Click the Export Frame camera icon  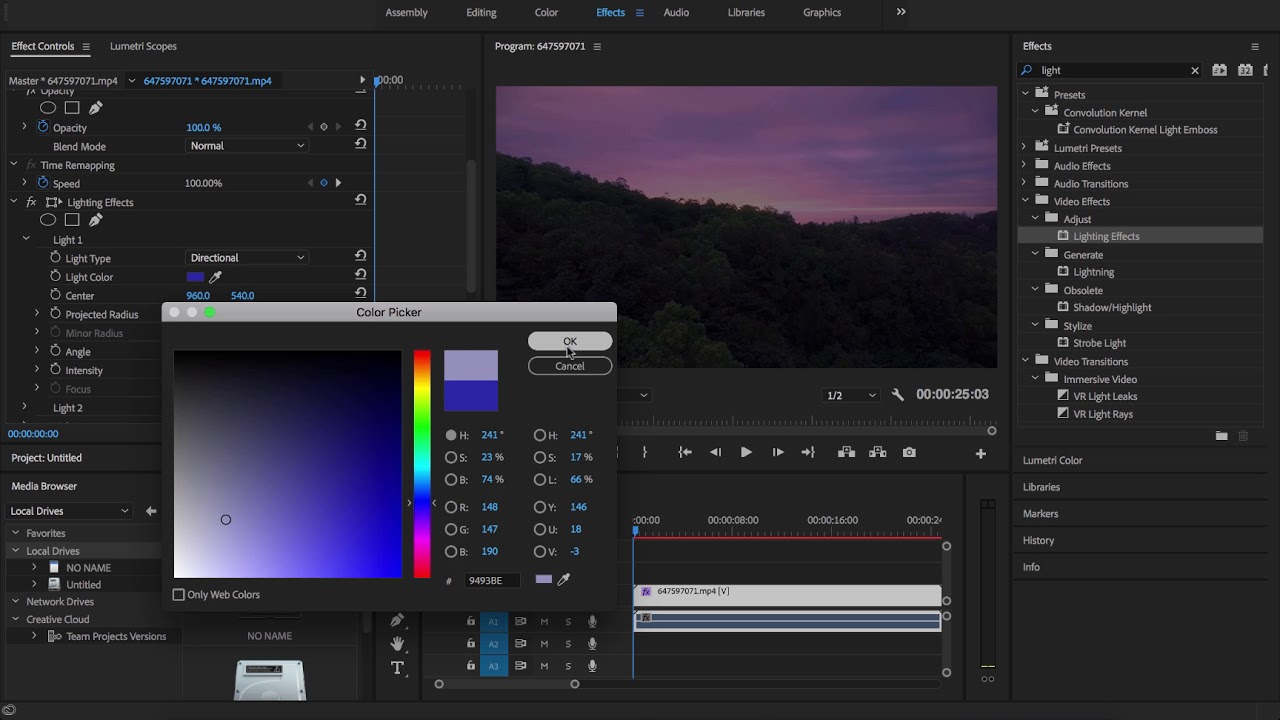[909, 453]
